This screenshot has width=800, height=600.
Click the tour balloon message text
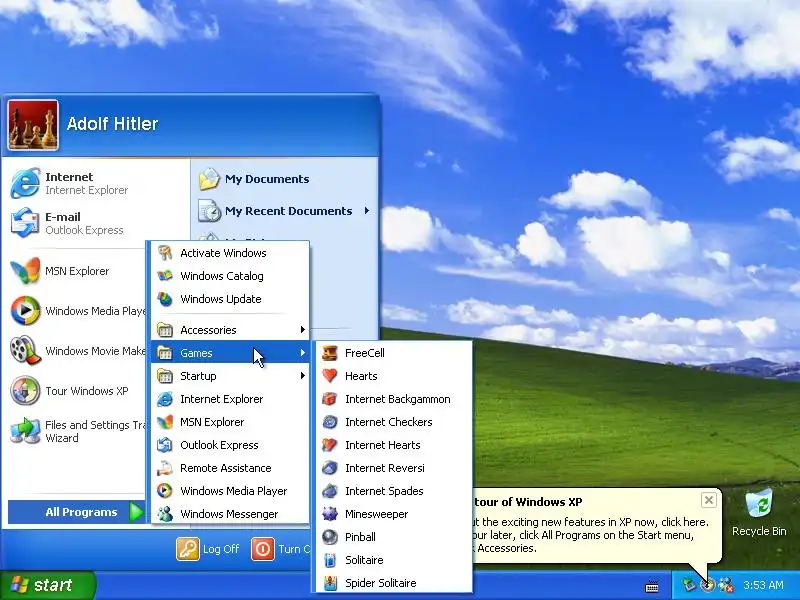pyautogui.click(x=589, y=535)
